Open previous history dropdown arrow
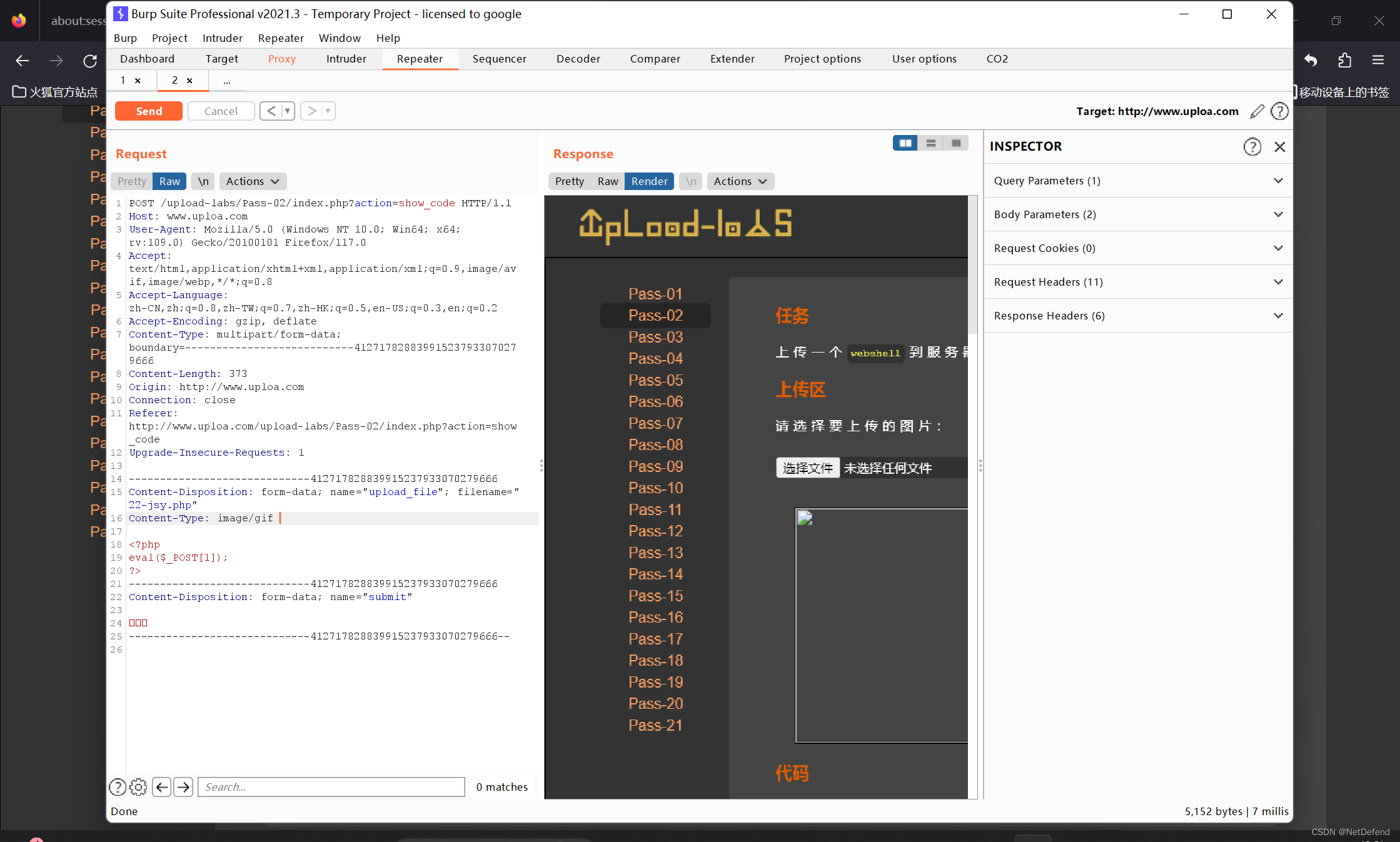The width and height of the screenshot is (1400, 842). (x=288, y=111)
